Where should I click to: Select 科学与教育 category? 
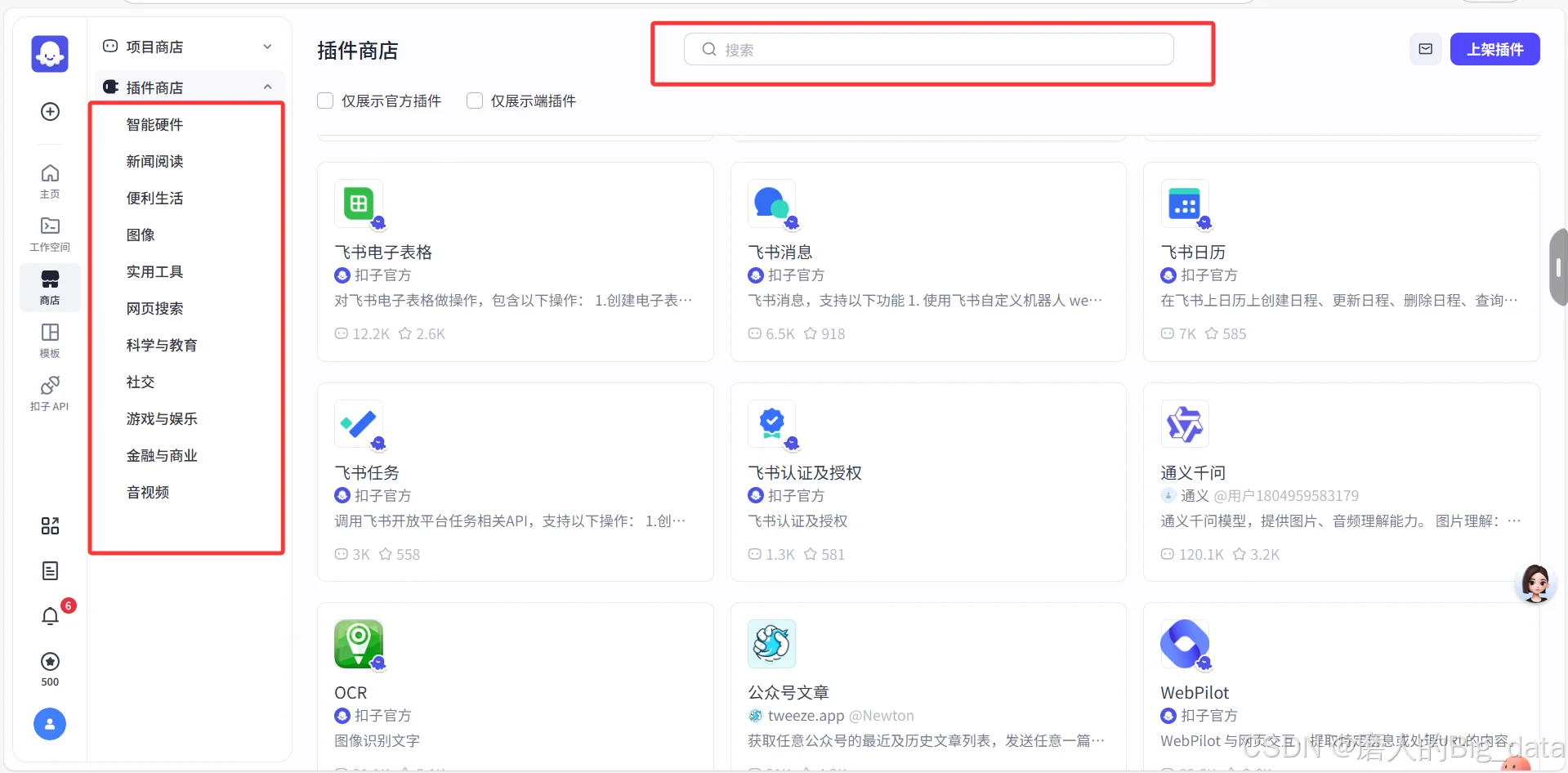[x=162, y=345]
